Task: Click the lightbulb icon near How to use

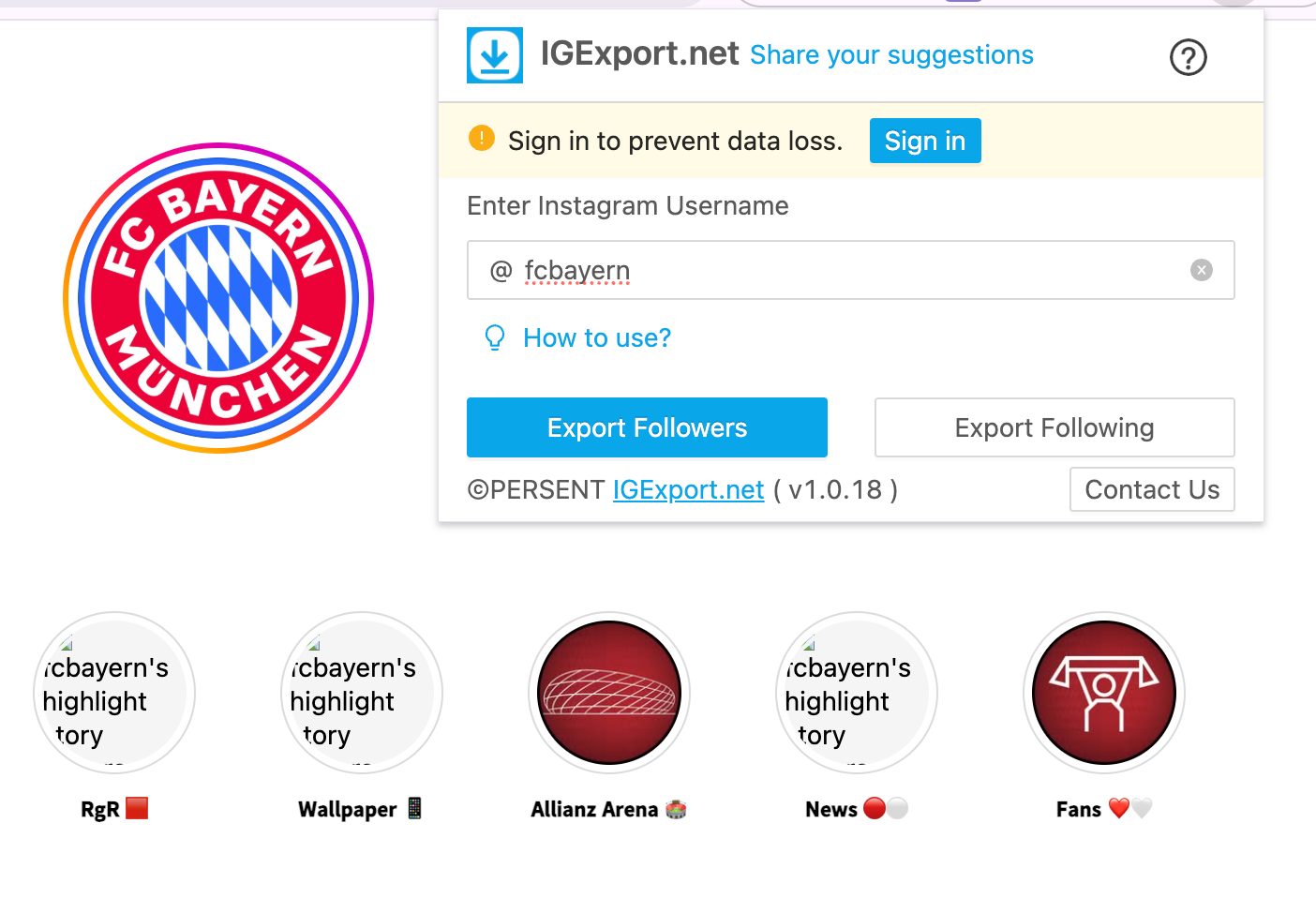Action: point(494,337)
